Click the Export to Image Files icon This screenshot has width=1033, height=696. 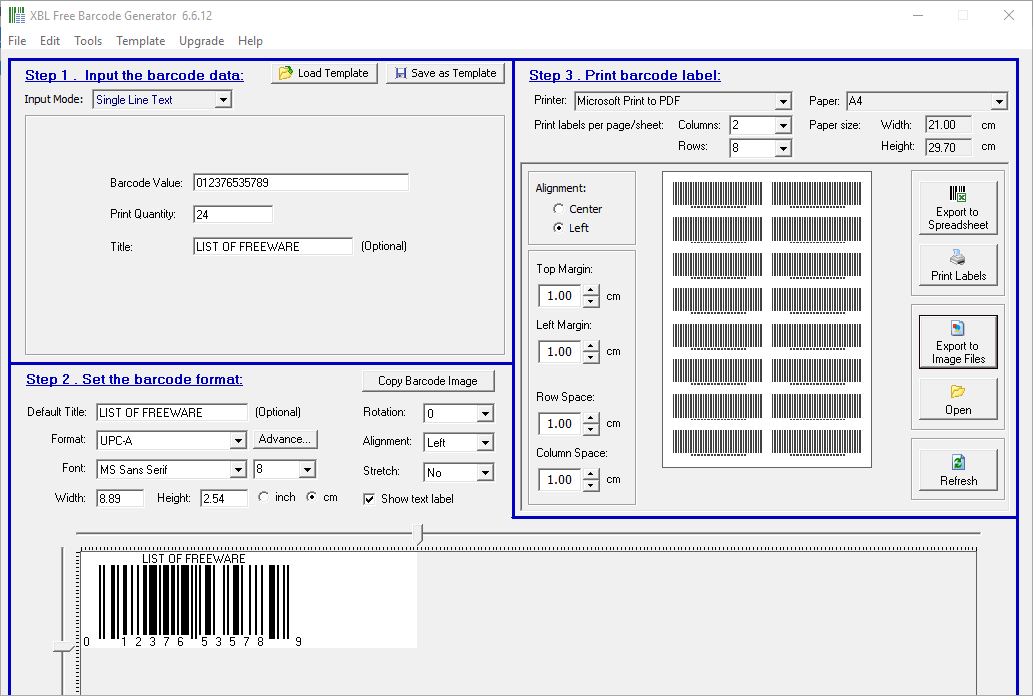(x=958, y=328)
